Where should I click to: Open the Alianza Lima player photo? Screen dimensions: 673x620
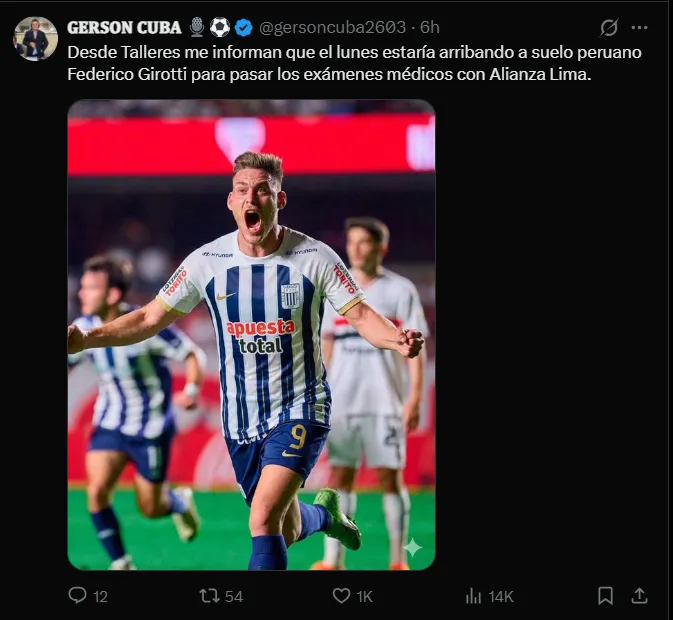point(251,334)
